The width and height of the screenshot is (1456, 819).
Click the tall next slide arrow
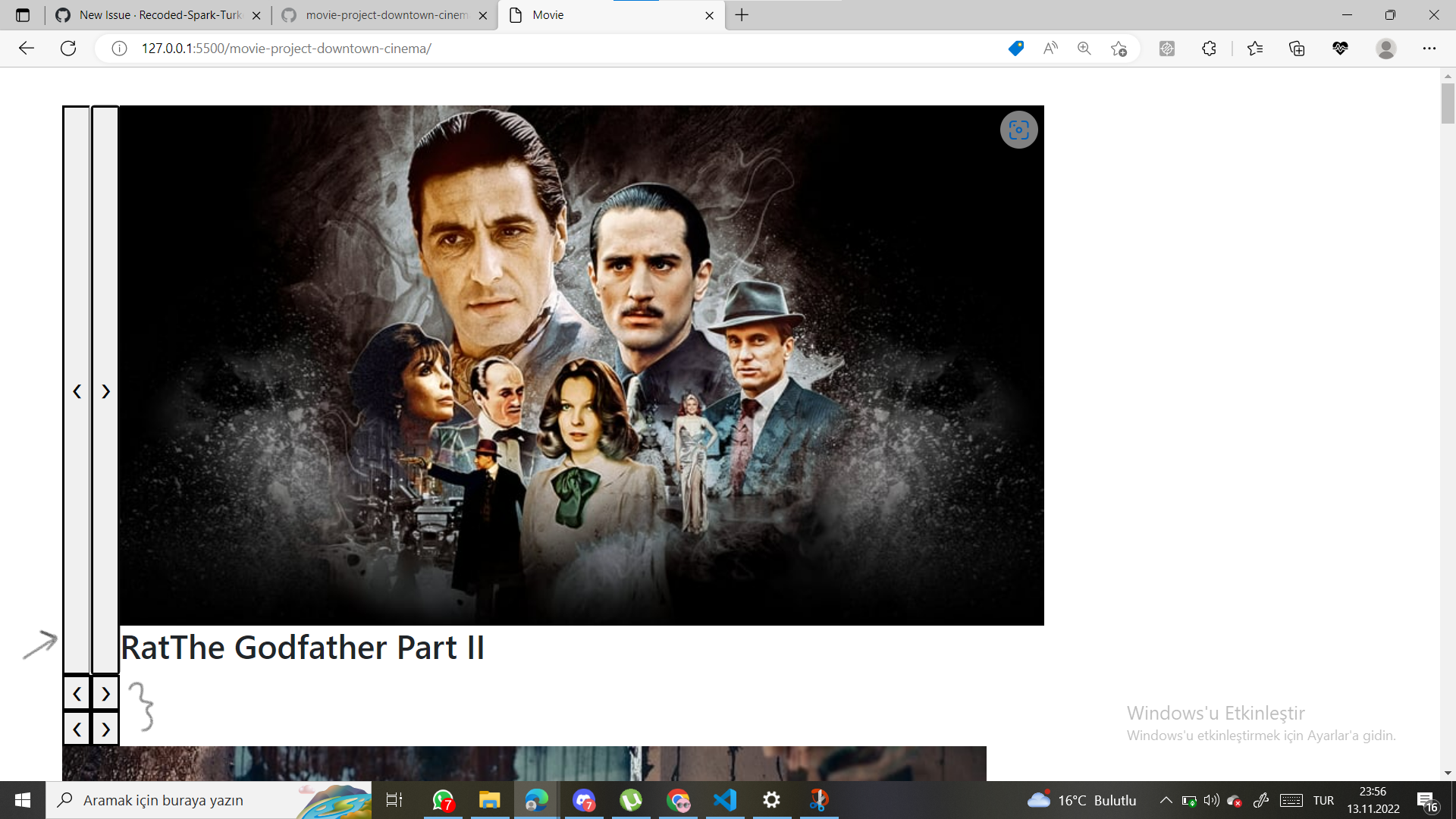click(105, 391)
